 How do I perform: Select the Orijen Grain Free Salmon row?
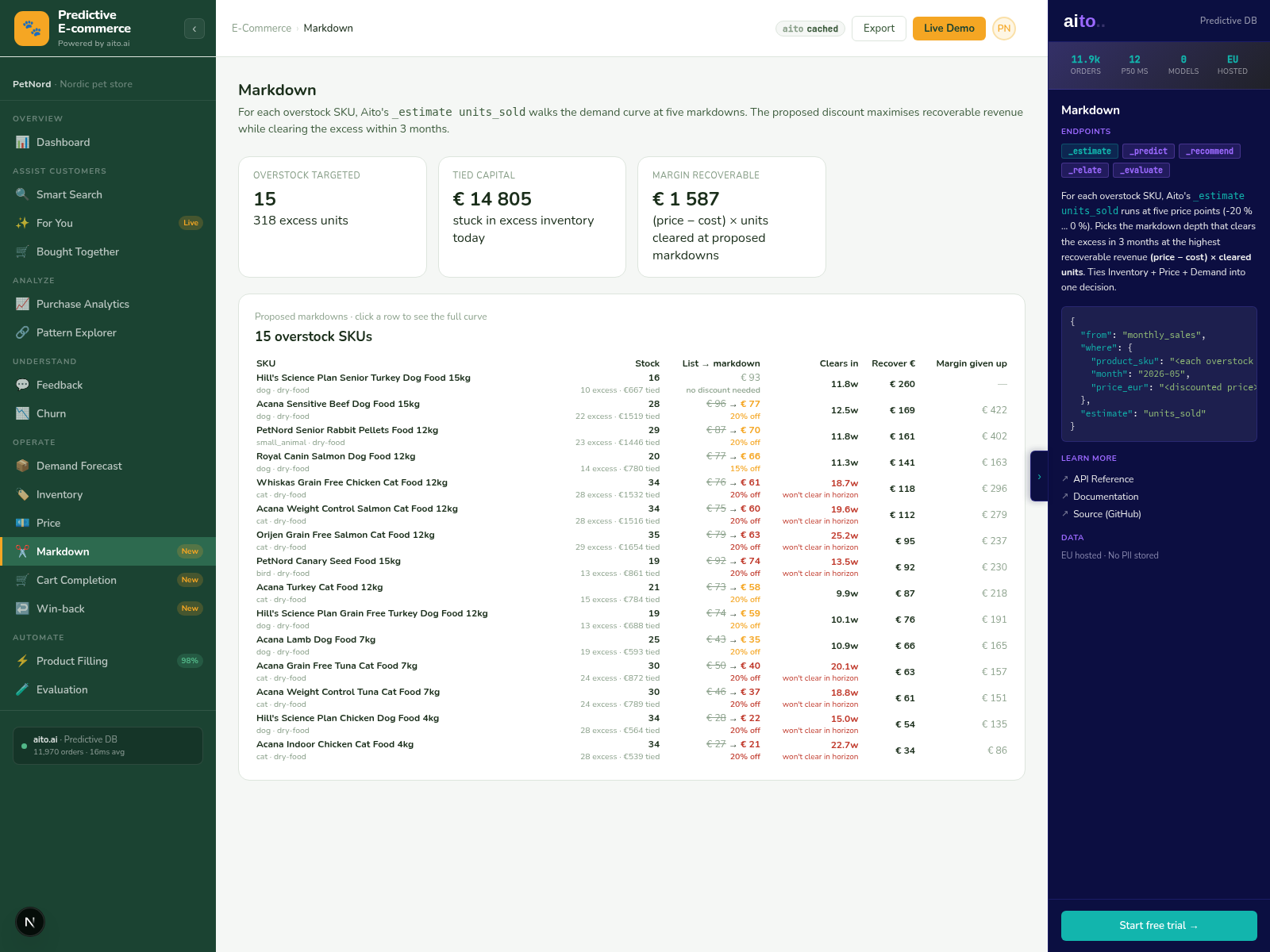tap(632, 541)
